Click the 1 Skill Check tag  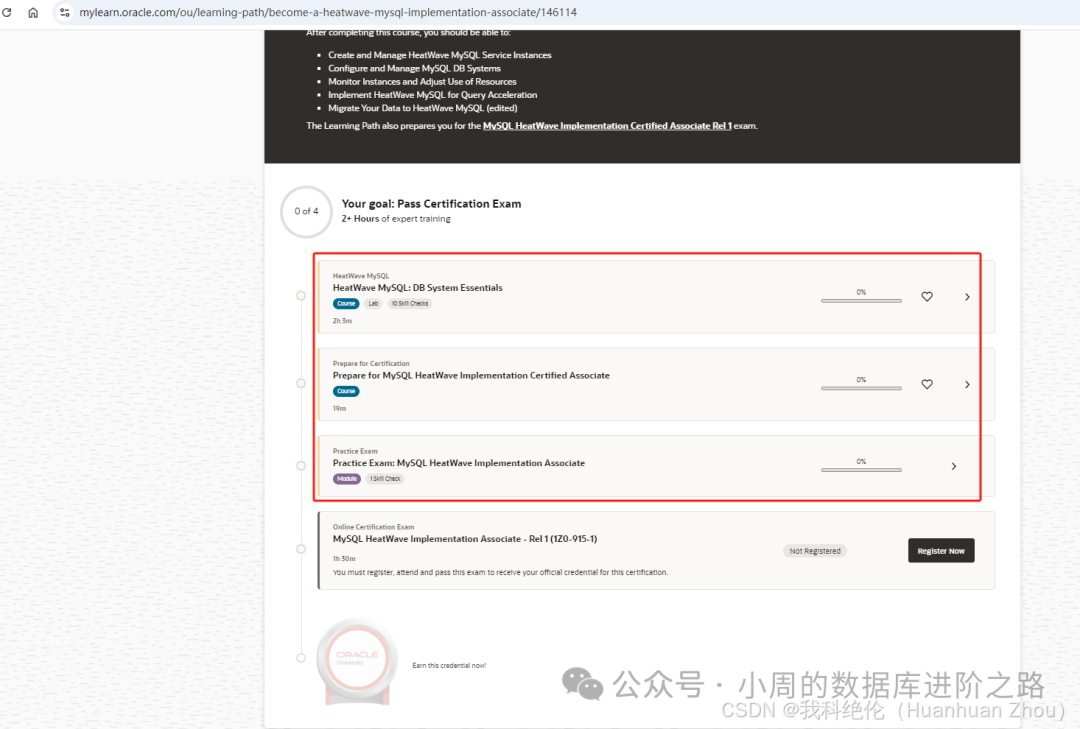(x=385, y=479)
